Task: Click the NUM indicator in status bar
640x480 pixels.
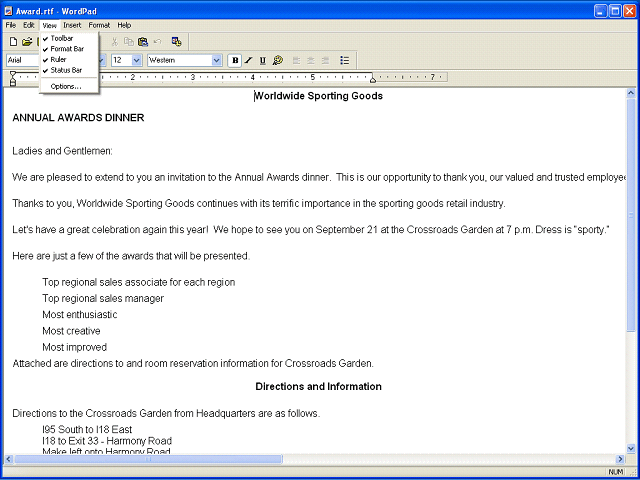Action: 616,472
